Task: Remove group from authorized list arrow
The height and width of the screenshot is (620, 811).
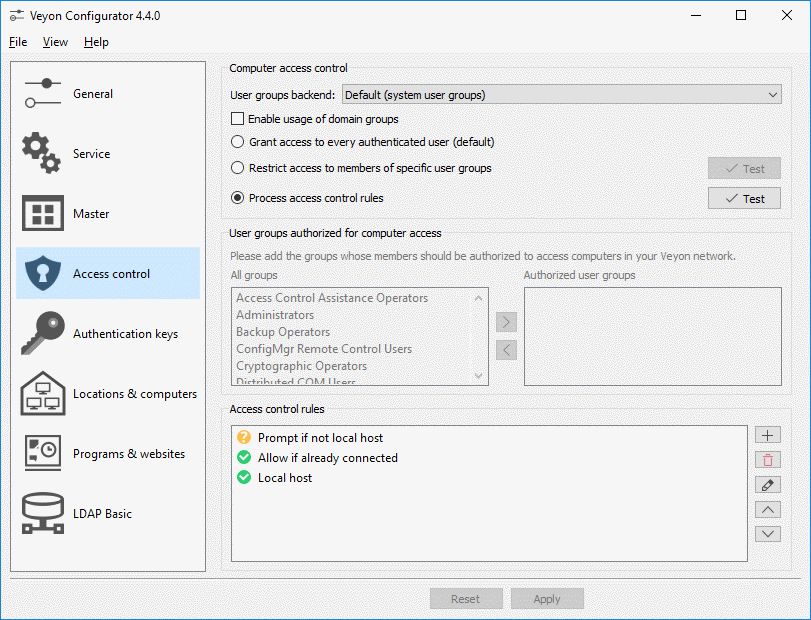Action: (x=506, y=350)
